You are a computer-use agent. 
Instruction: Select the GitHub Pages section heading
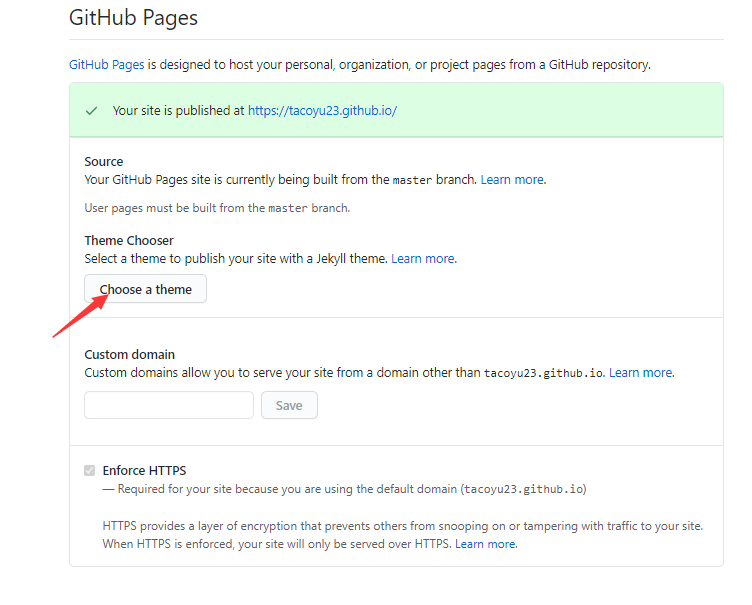pos(133,18)
